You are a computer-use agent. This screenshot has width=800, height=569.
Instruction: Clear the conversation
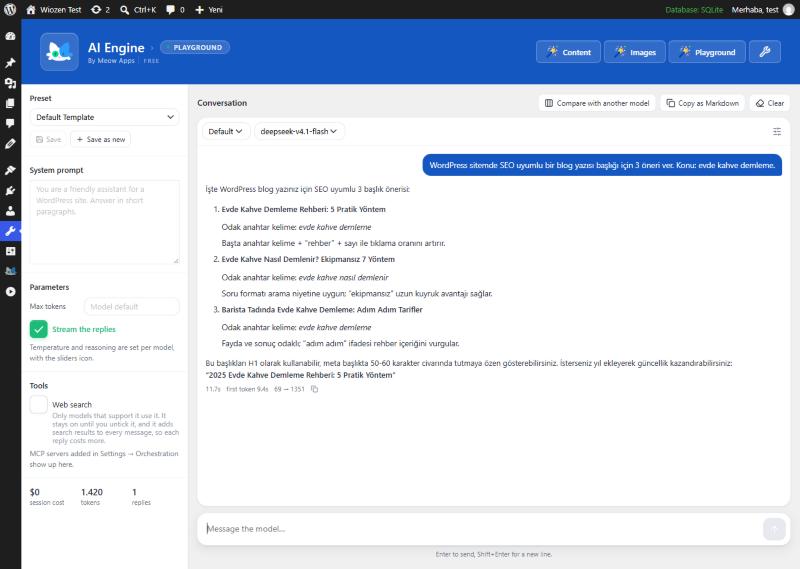[x=770, y=103]
